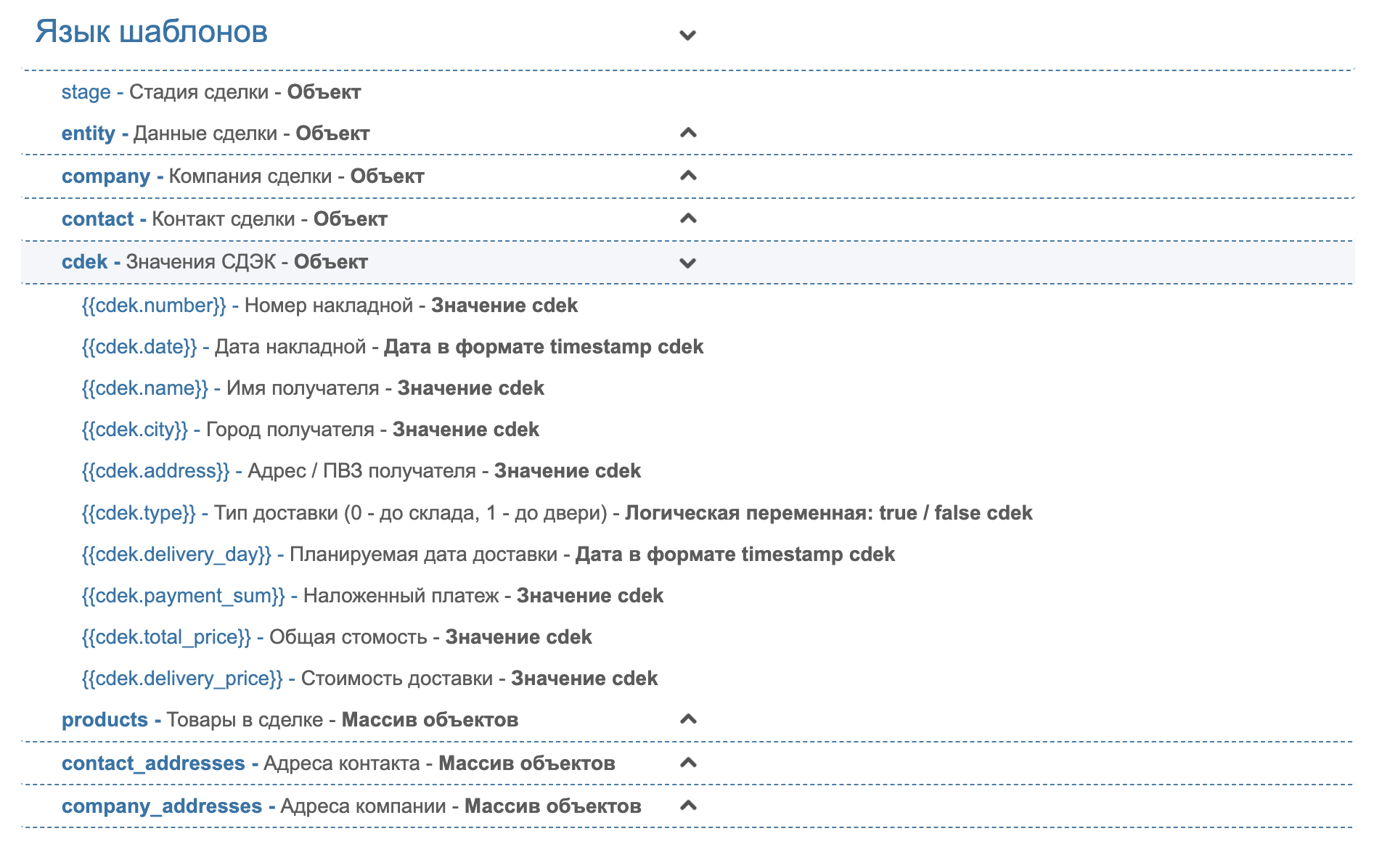Collapse the Язык шаблонов section chevron
This screenshot has width=1382, height=868.
coord(687,35)
